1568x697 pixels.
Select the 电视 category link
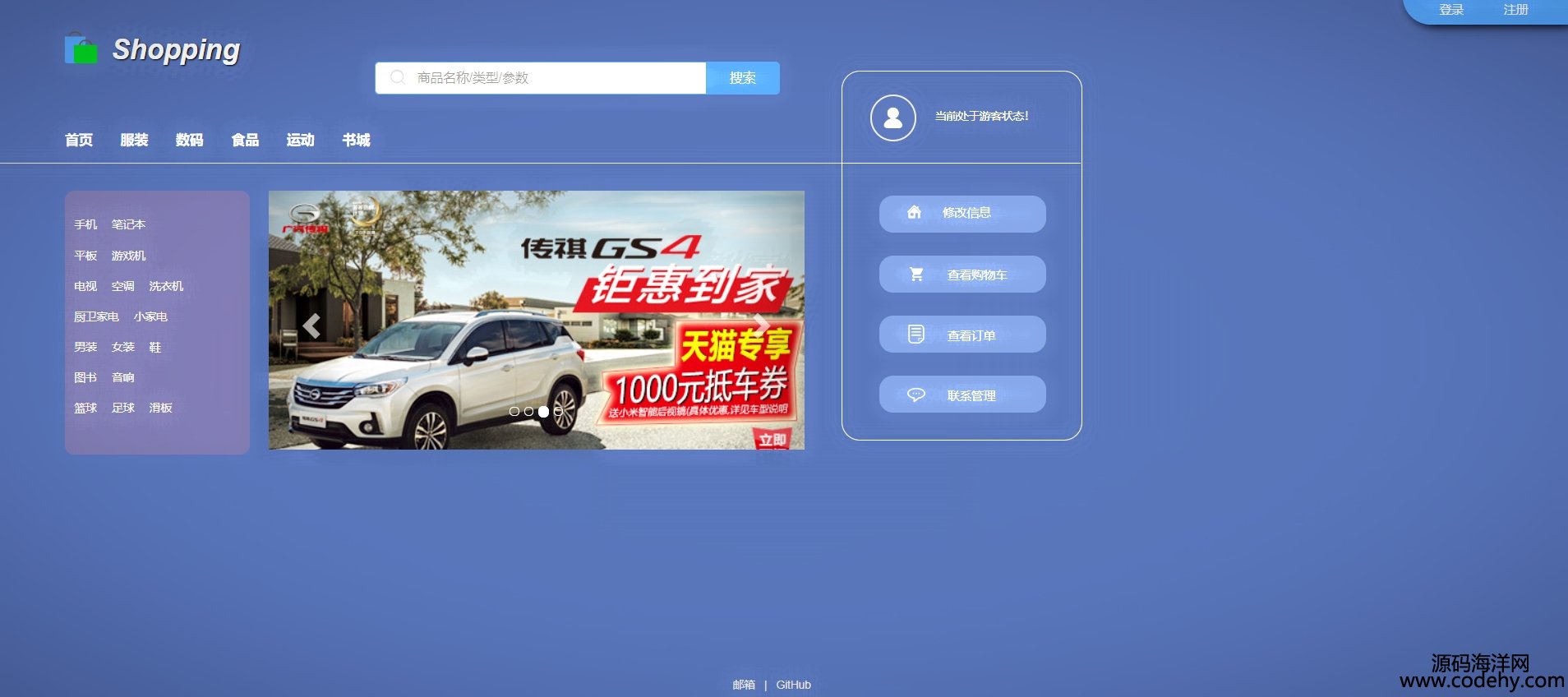(85, 286)
